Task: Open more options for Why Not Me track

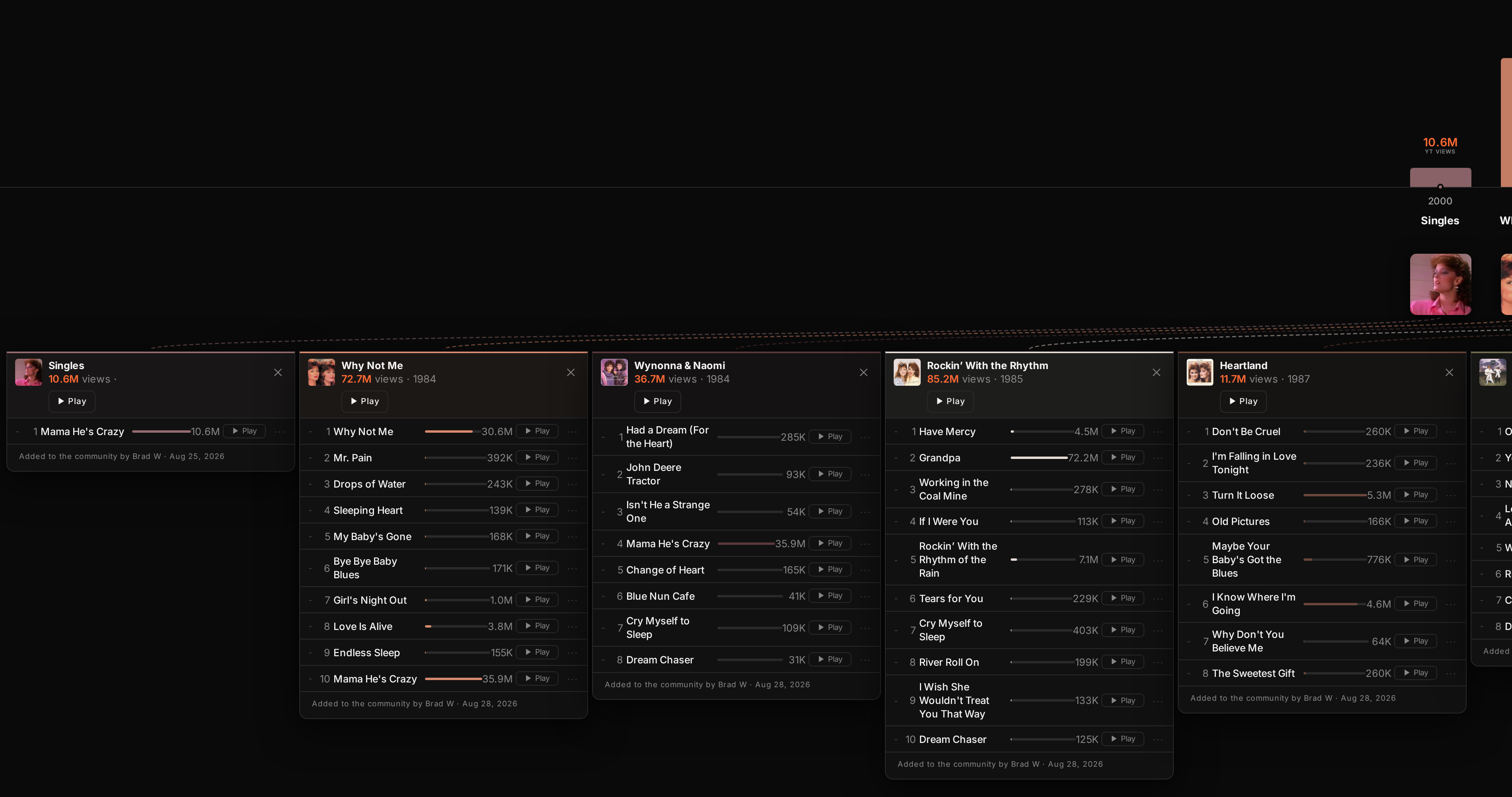Action: [572, 432]
